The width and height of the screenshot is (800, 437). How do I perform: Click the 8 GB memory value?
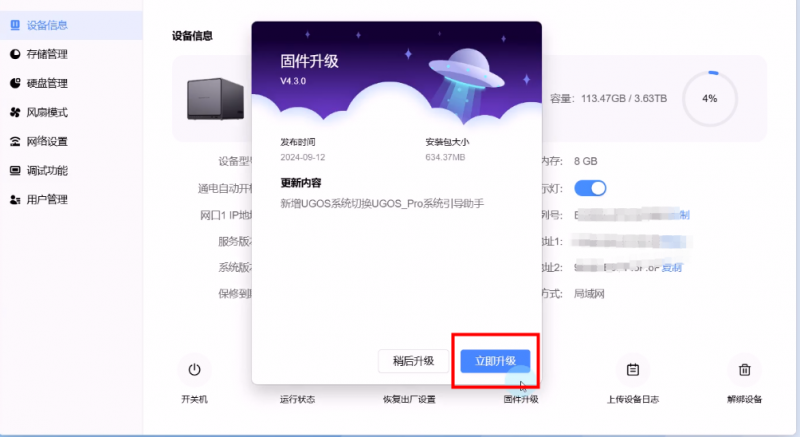(586, 161)
